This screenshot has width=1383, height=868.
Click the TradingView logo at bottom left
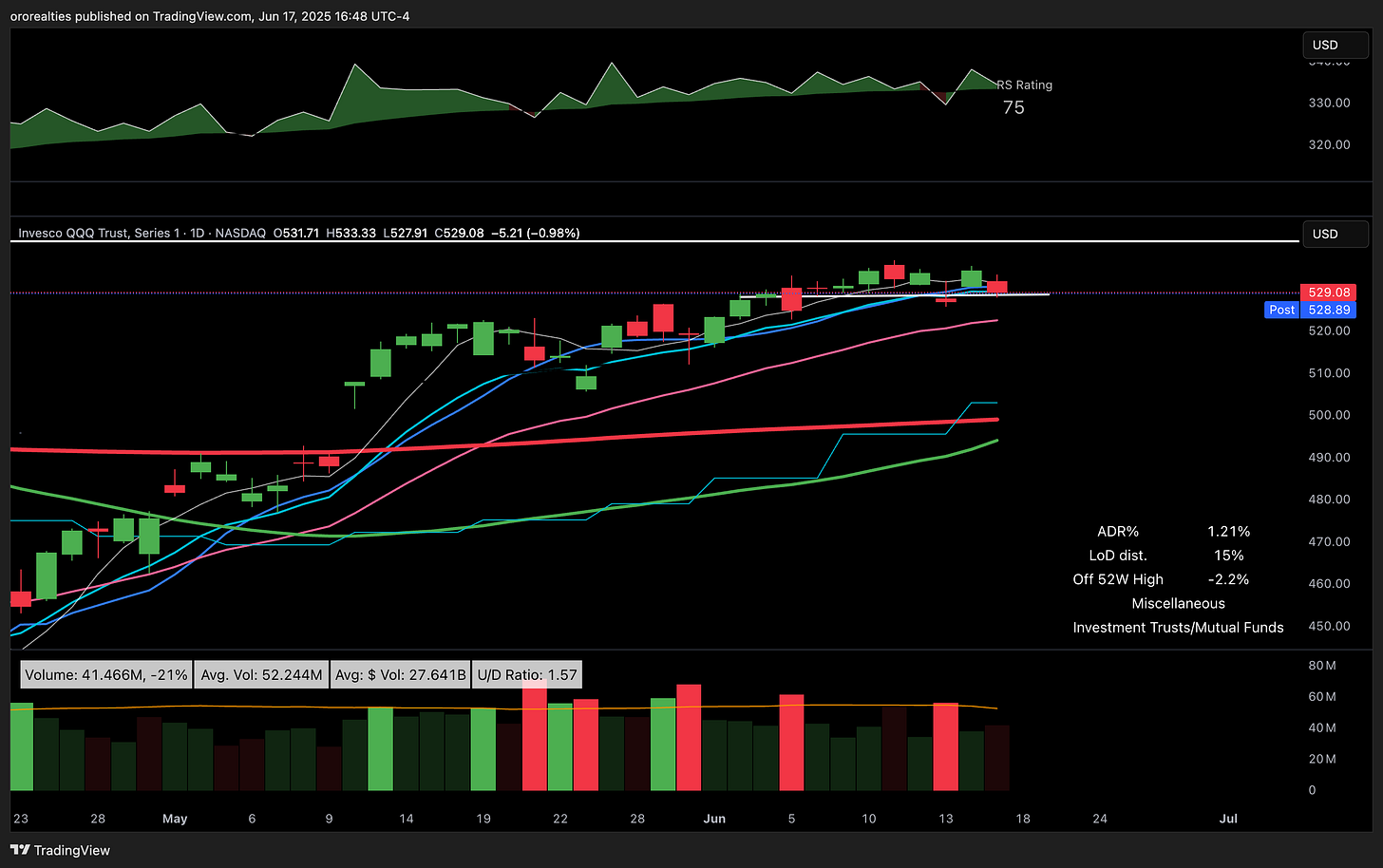[x=60, y=850]
